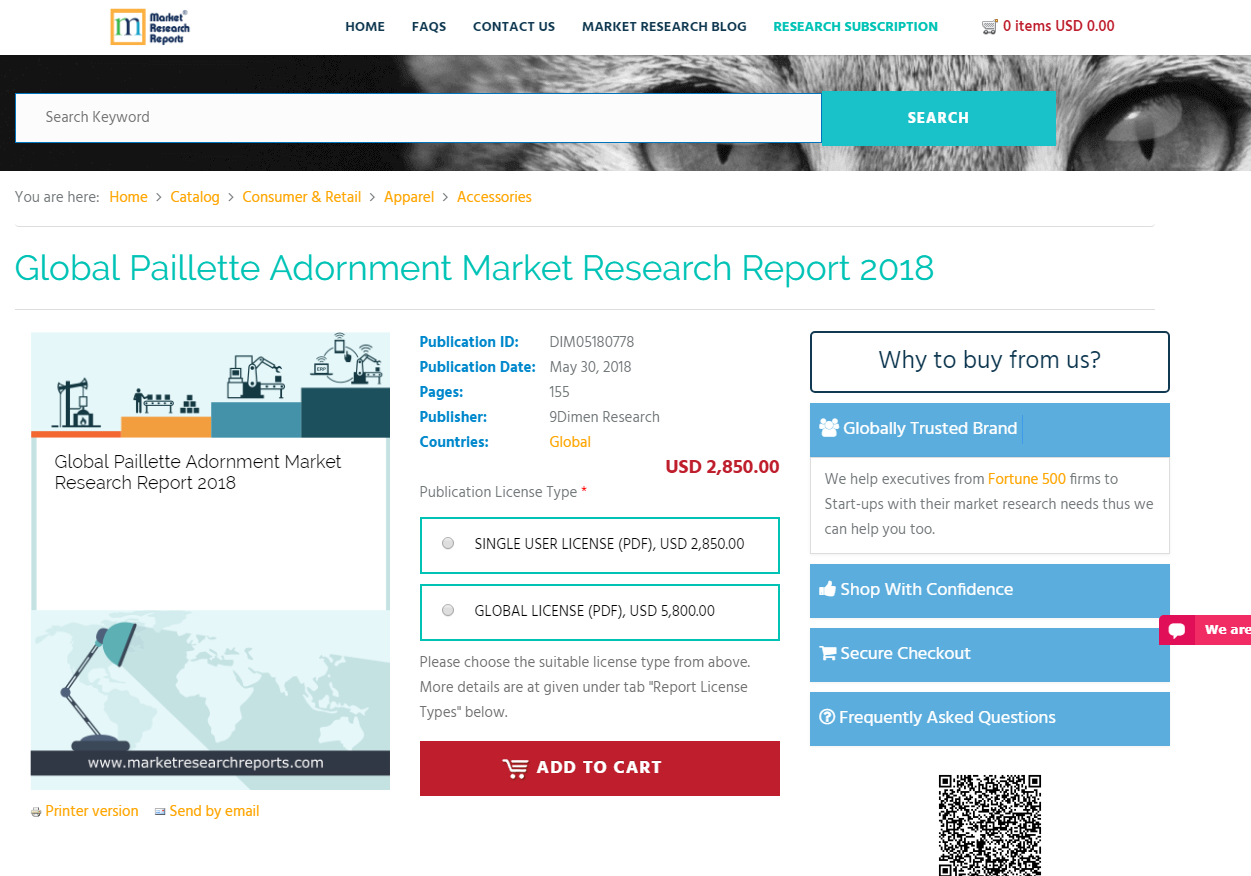Open the FAQS menu item
This screenshot has width=1251, height=876.
(x=429, y=27)
